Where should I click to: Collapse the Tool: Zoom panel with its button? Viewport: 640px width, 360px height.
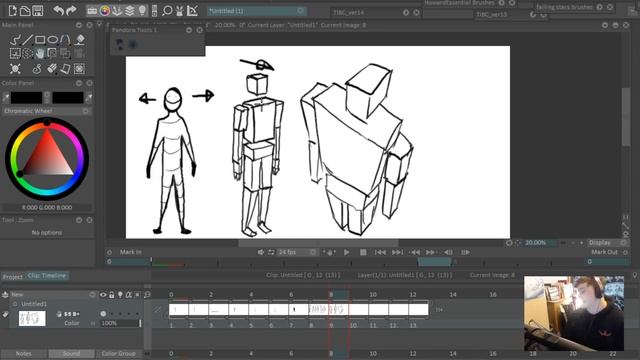[79, 220]
